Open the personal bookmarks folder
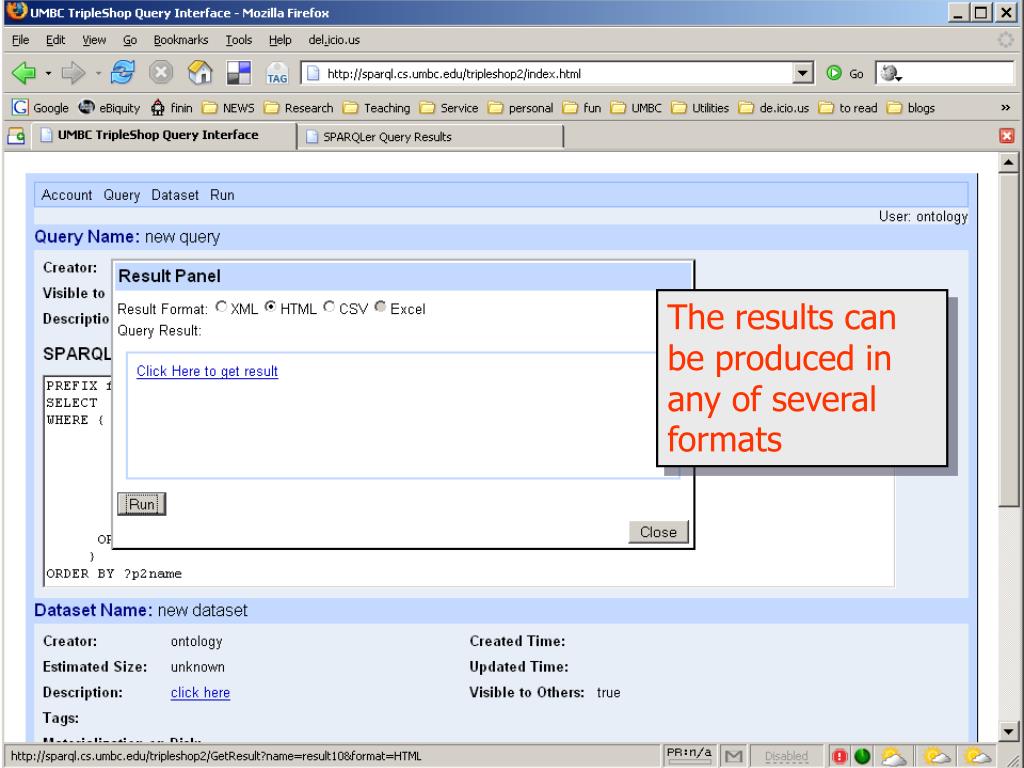The image size is (1024, 768). tap(521, 108)
